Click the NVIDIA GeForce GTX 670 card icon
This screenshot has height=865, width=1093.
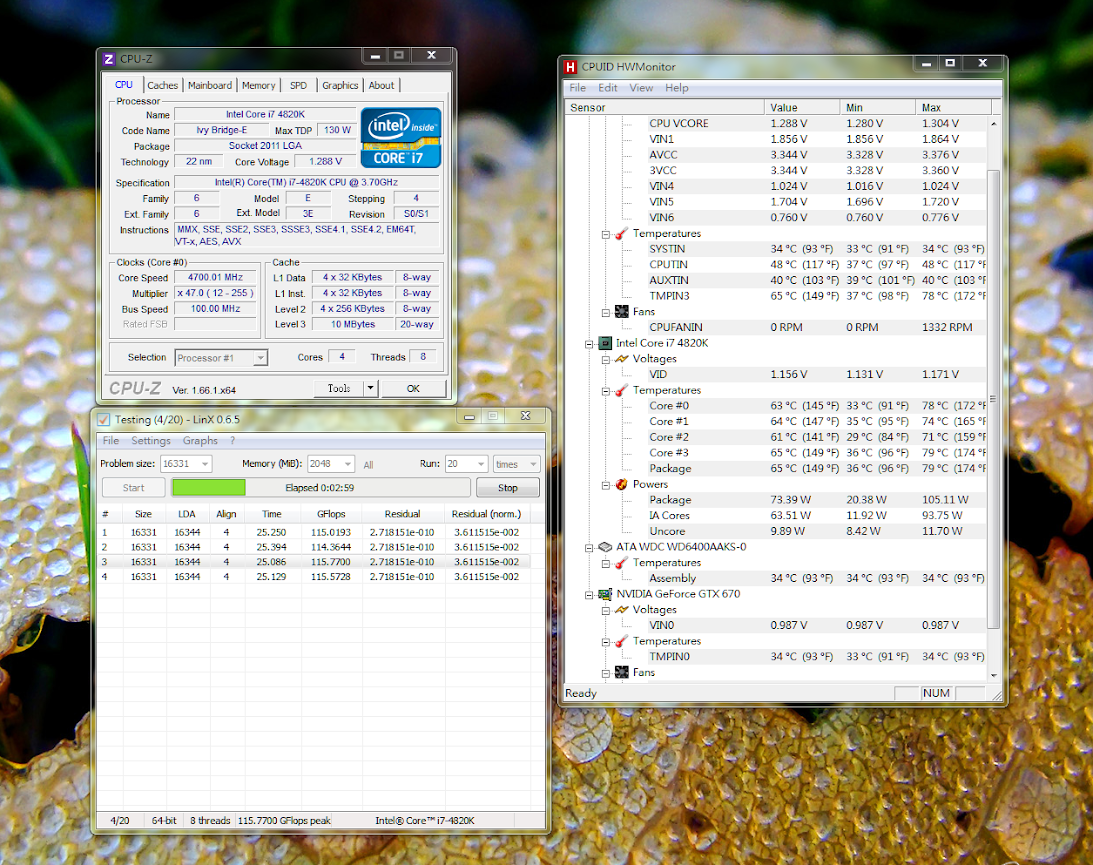[605, 594]
